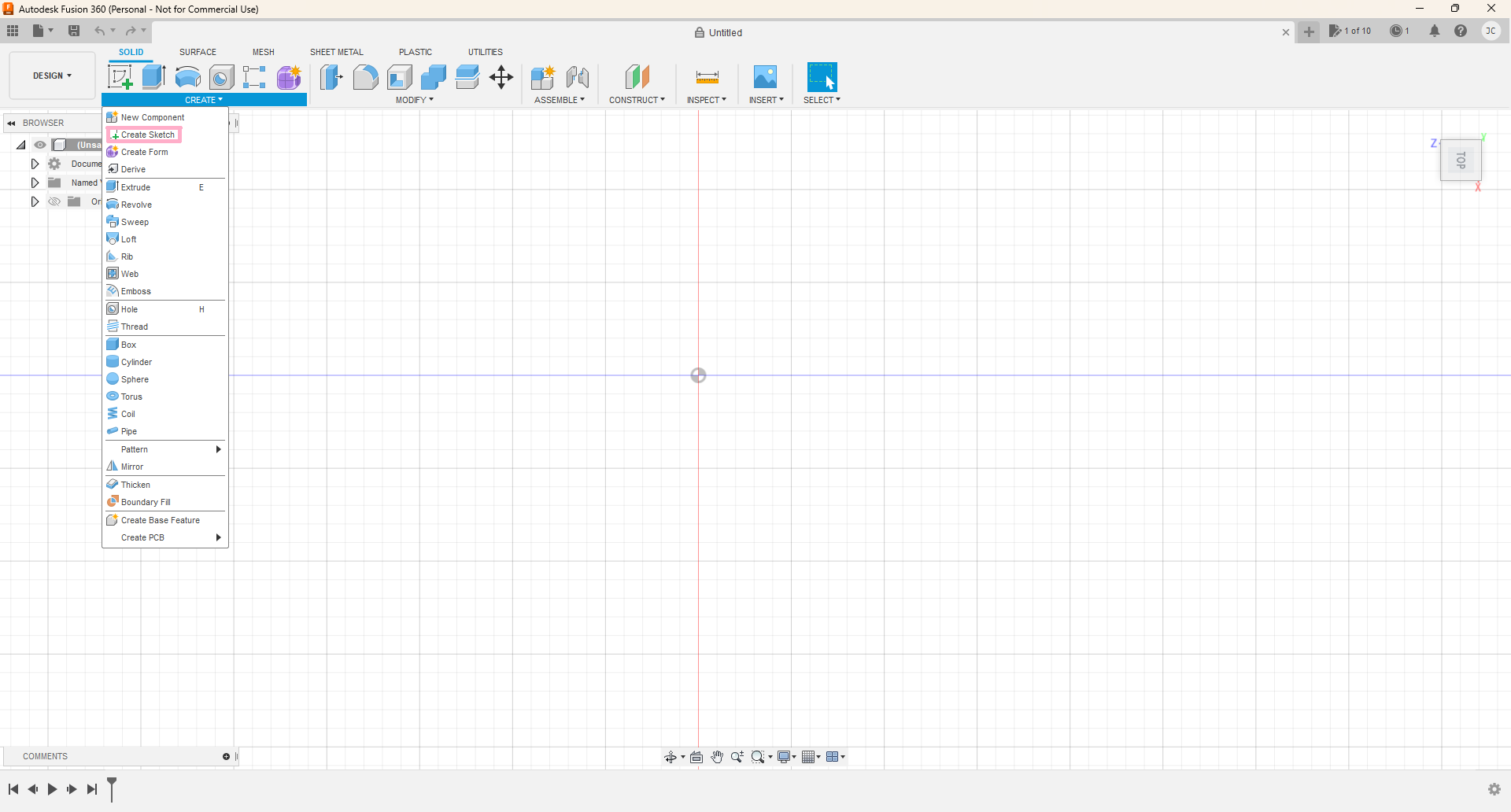Click the ViewCube TOP face
Screen dimensions: 1511x812
pyautogui.click(x=1461, y=161)
